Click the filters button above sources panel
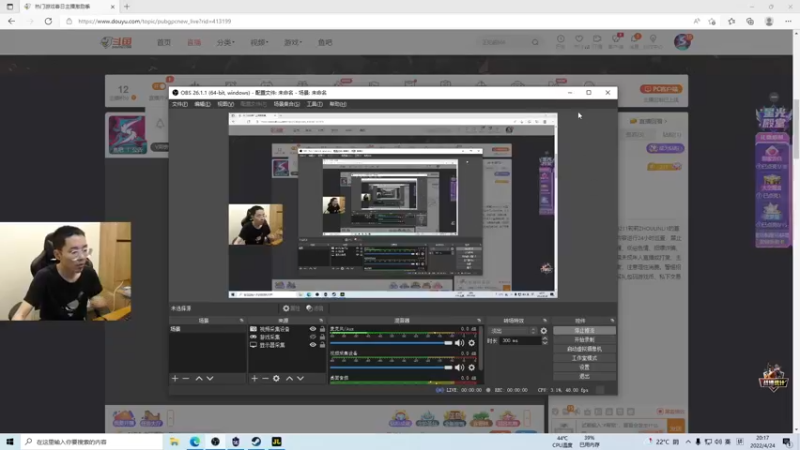Screen dimensions: 800x450 tap(315, 308)
